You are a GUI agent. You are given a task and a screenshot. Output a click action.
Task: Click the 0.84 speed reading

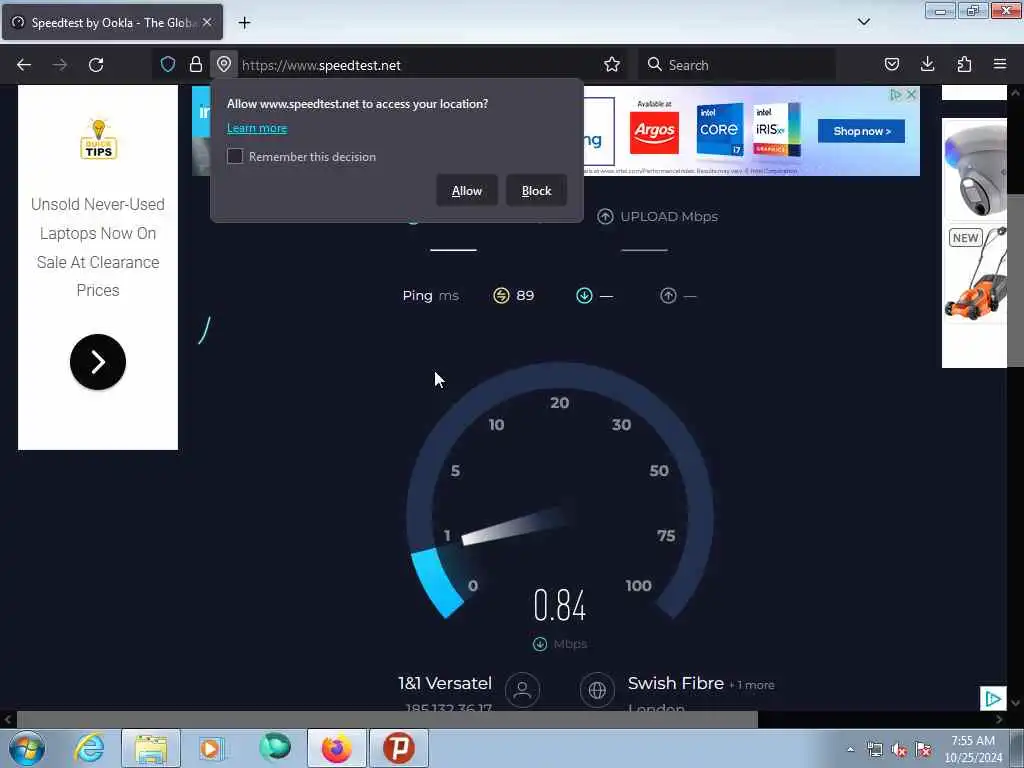pos(560,605)
